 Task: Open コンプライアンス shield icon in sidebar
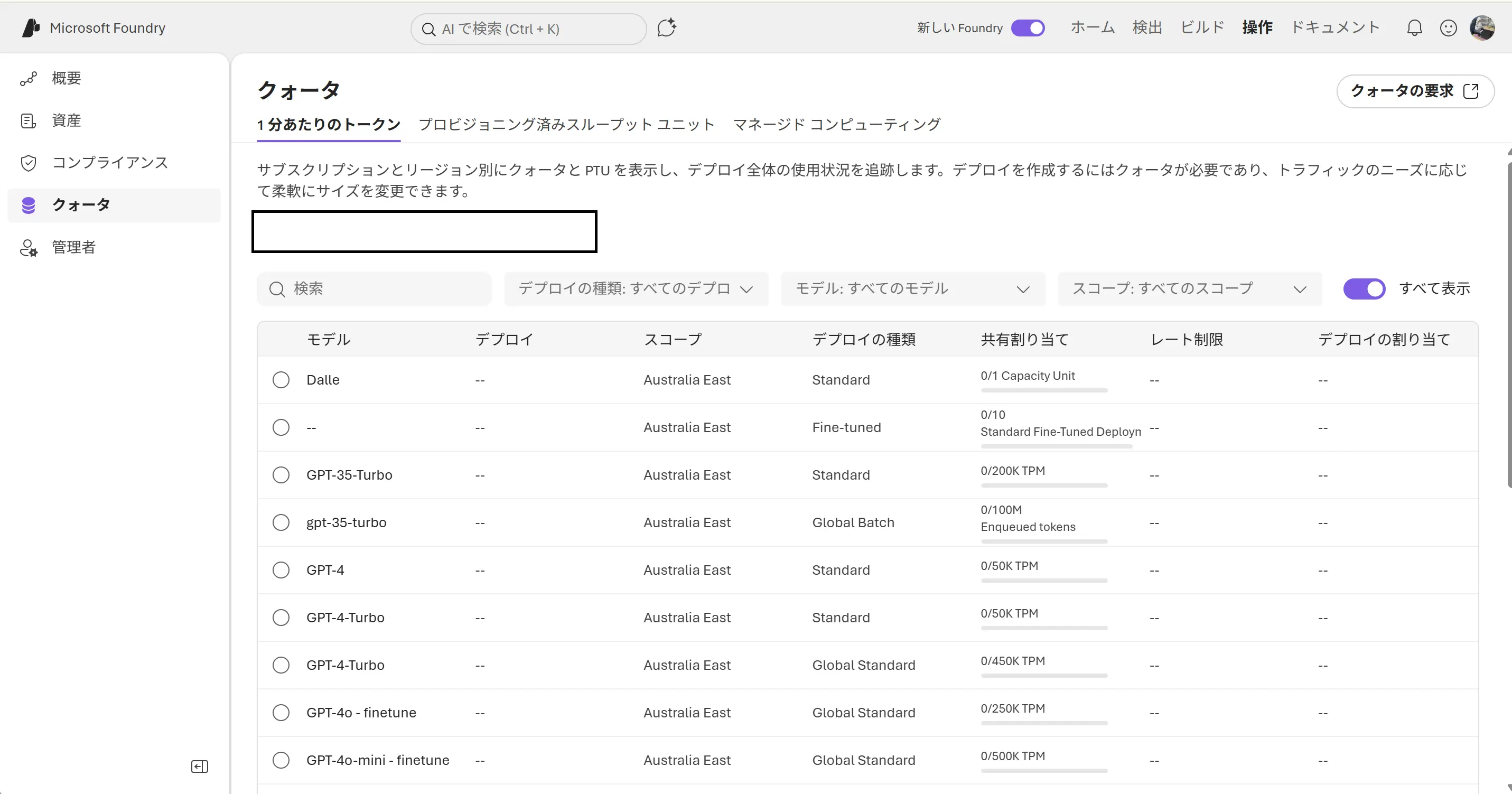click(x=28, y=163)
